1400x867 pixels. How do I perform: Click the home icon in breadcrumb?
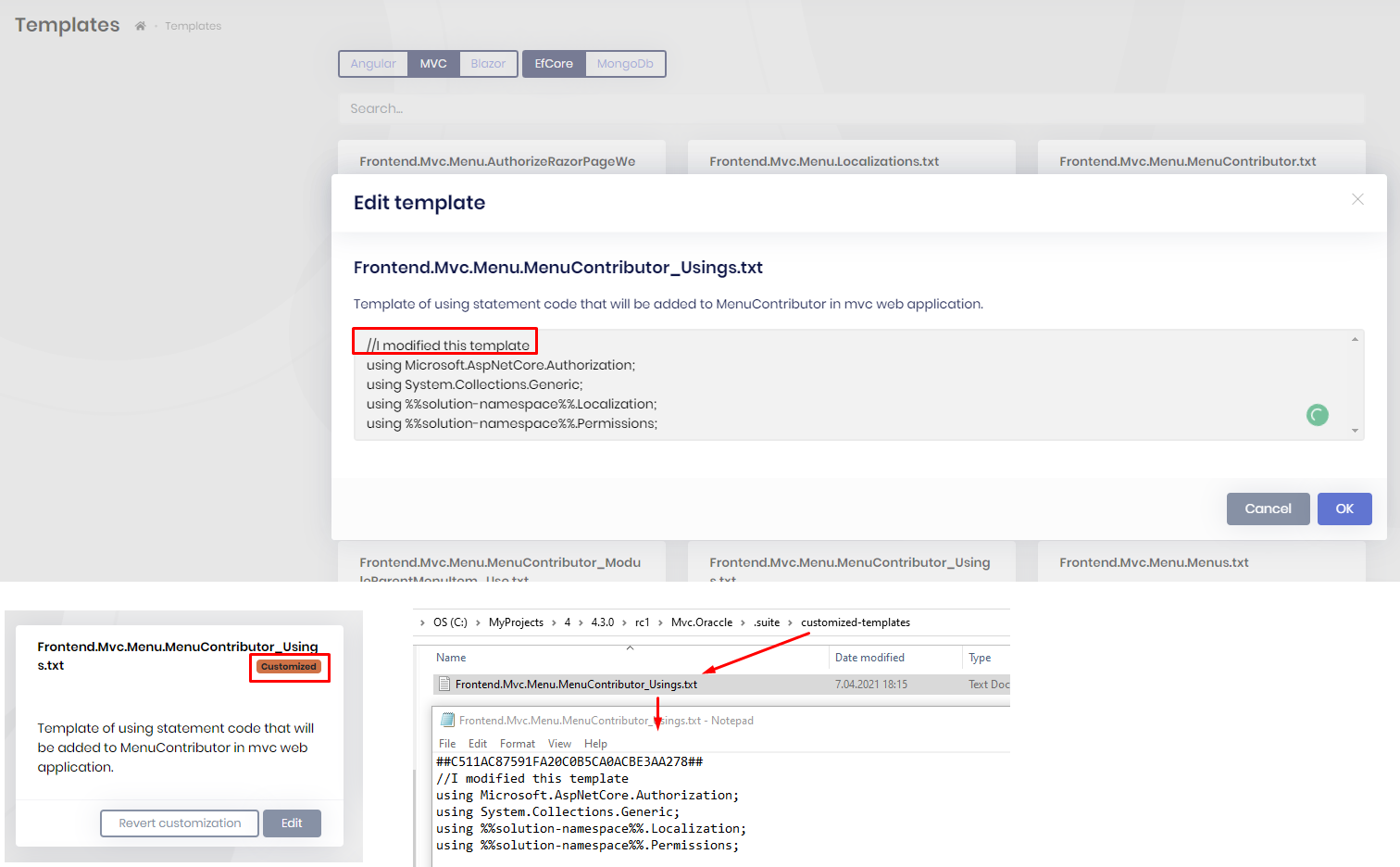(140, 26)
